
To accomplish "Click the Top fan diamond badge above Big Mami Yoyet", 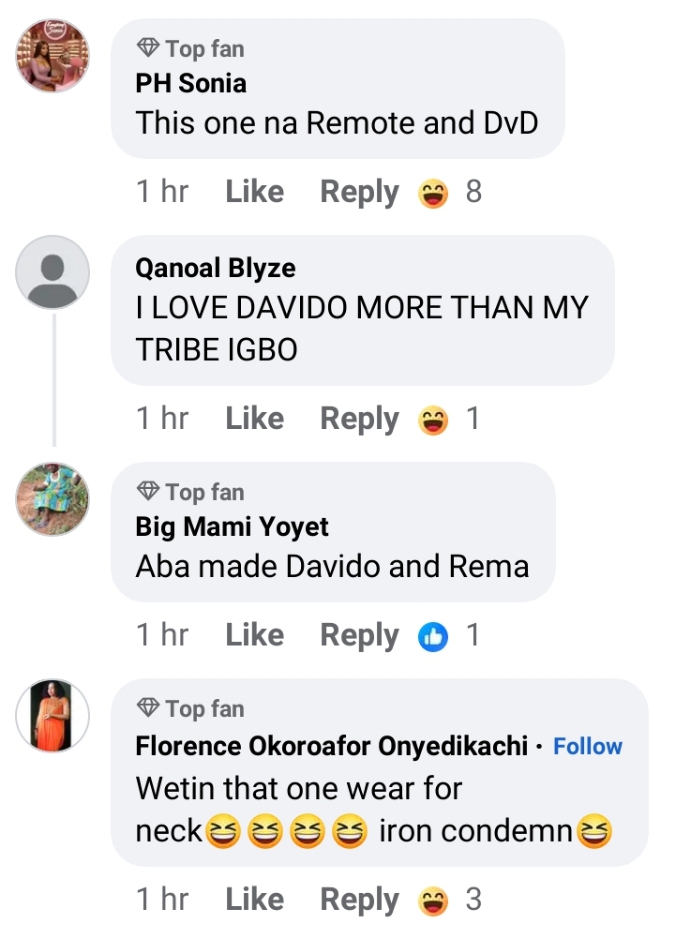I will point(149,491).
